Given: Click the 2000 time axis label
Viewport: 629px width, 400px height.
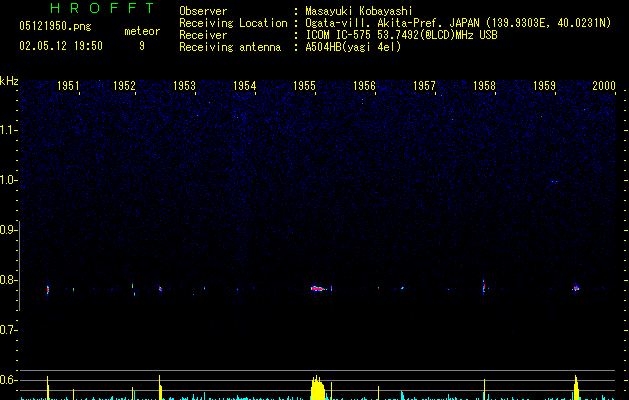Looking at the screenshot, I should click(604, 85).
